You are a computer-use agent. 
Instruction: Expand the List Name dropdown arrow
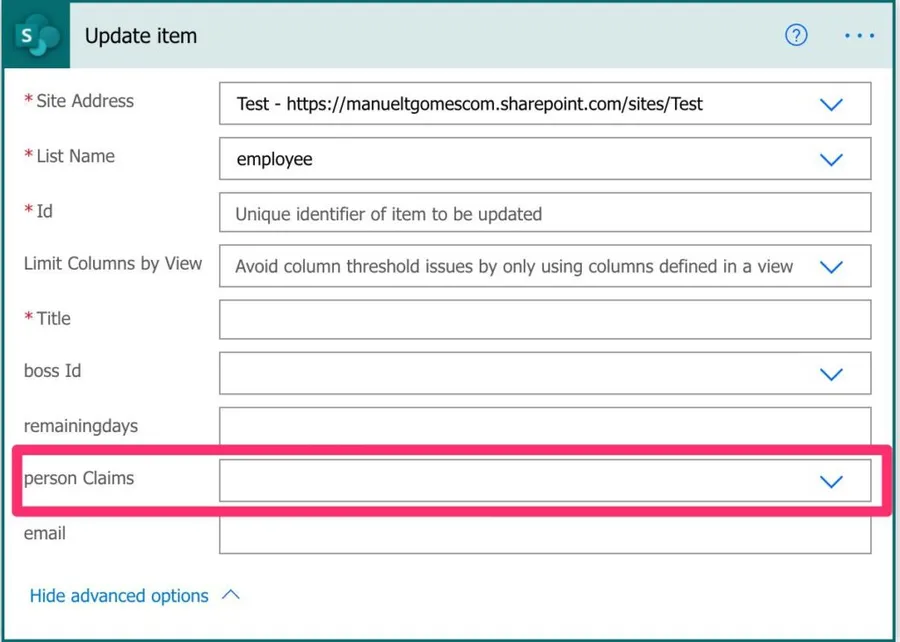click(831, 159)
